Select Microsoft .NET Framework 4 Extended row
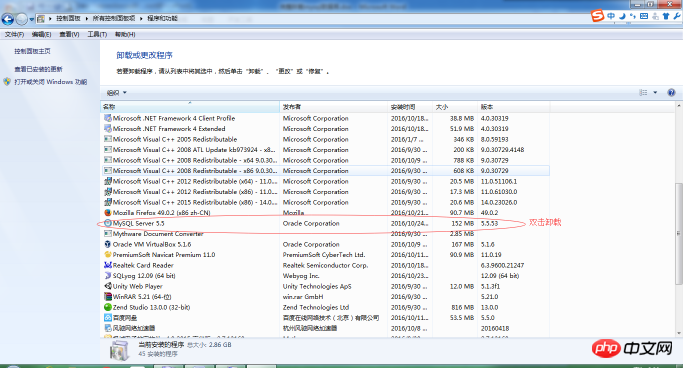Screen dimensions: 683x368 [325, 129]
